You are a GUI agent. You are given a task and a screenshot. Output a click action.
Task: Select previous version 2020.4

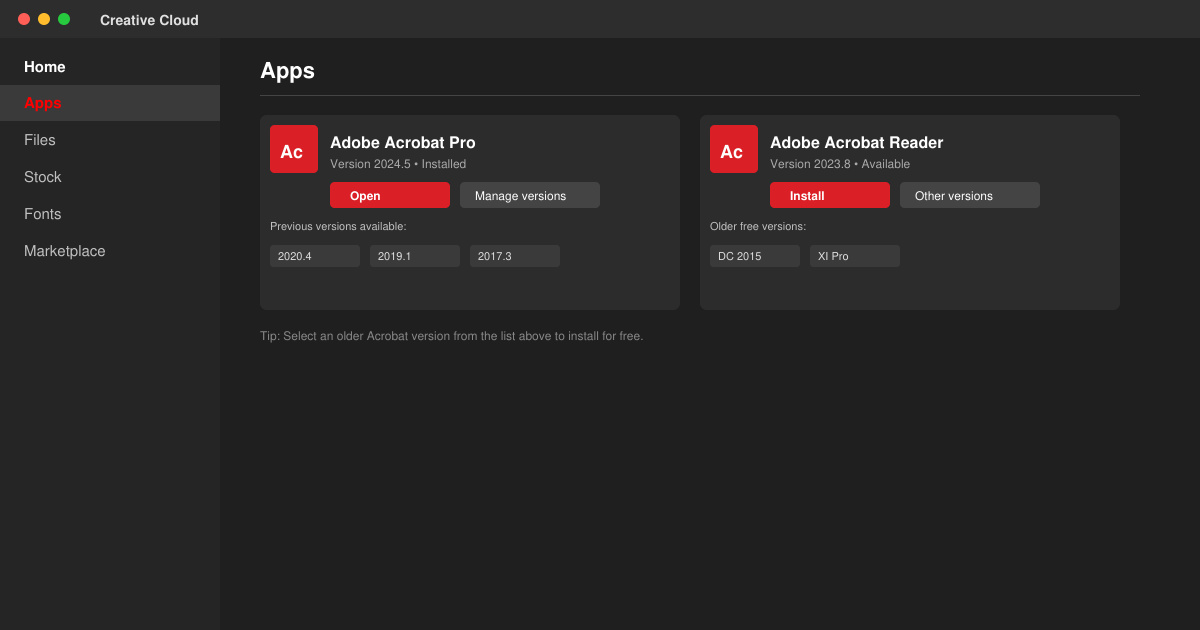315,256
